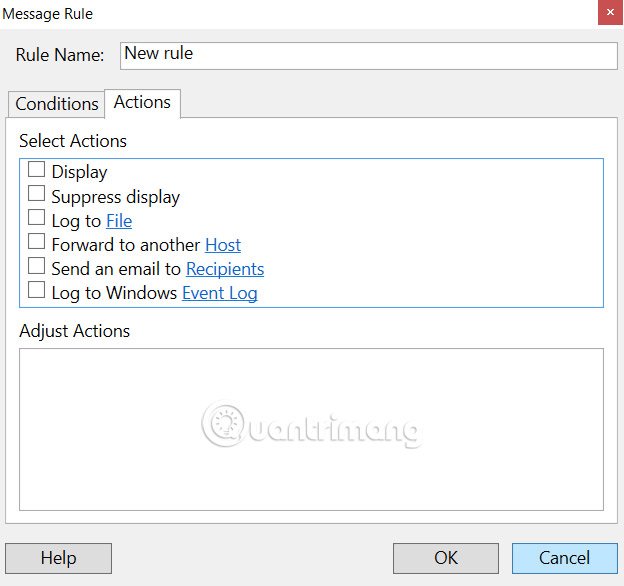This screenshot has width=624, height=586.
Task: Select the Actions tab
Action: pos(142,103)
